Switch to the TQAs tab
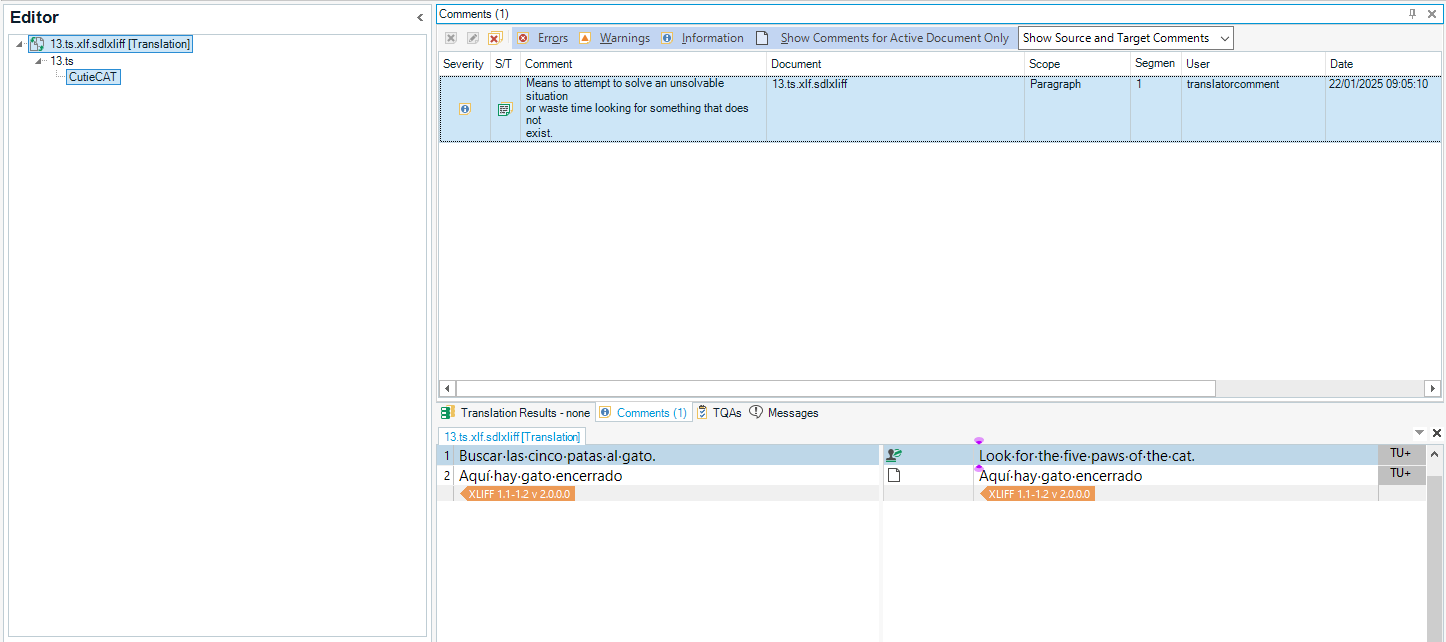Image resolution: width=1446 pixels, height=642 pixels. [x=719, y=413]
